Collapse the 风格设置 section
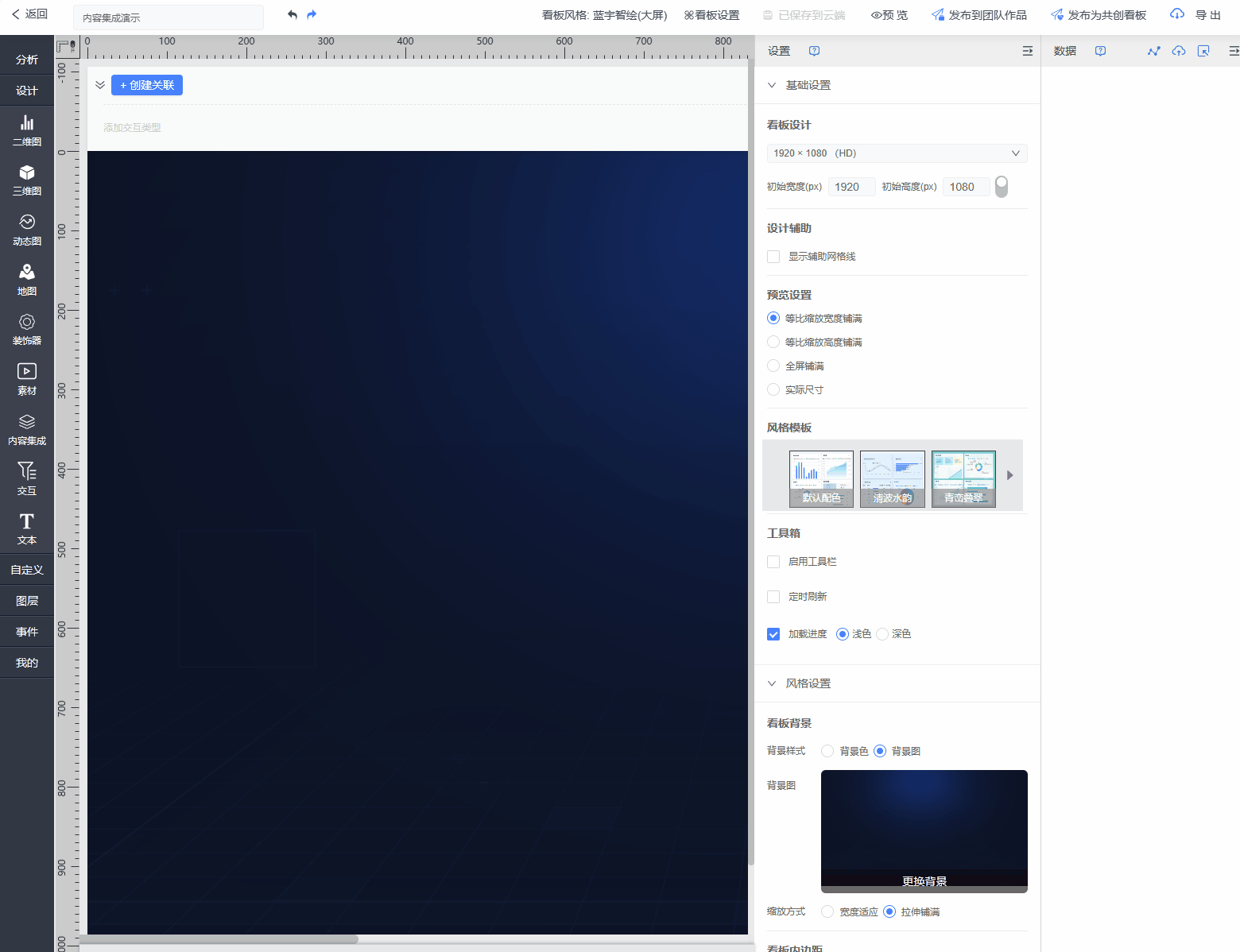This screenshot has width=1240, height=952. point(772,683)
